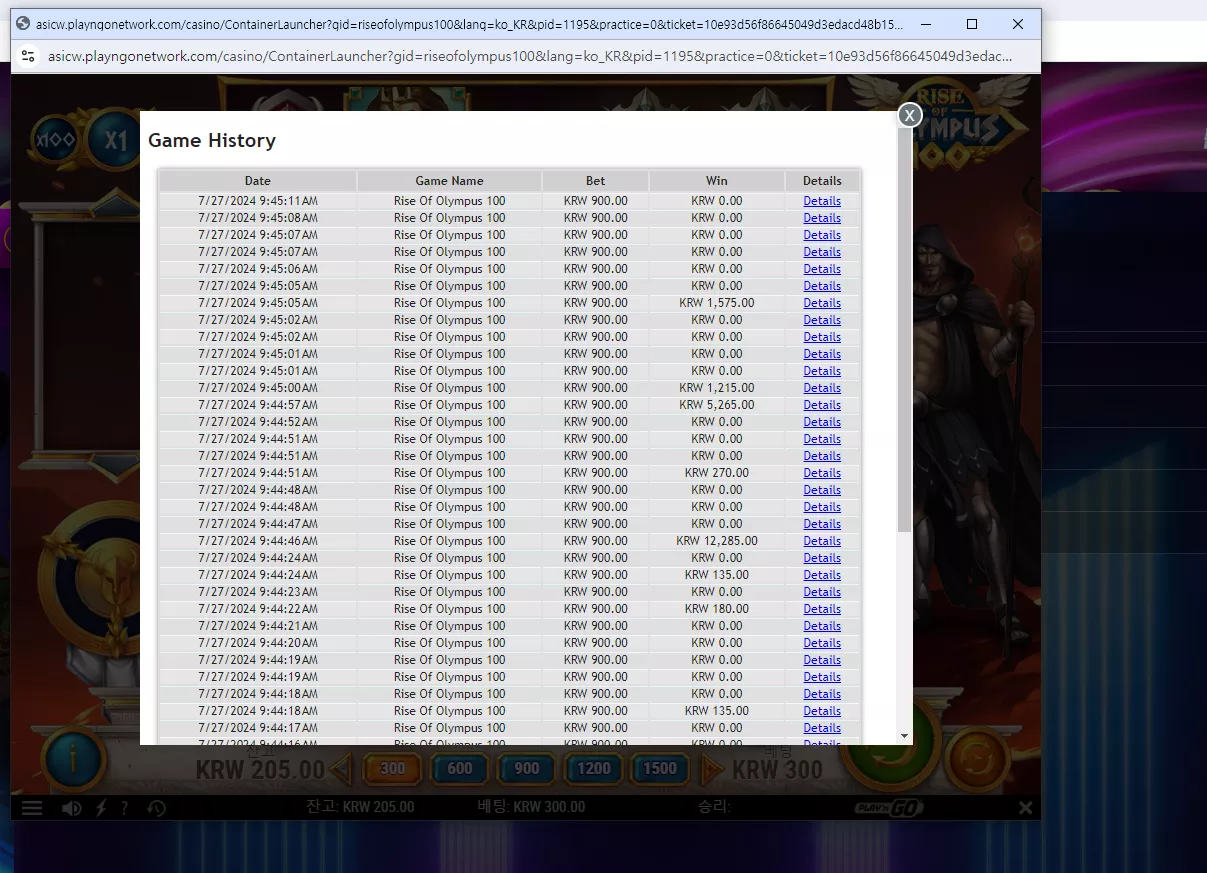Select the 1500 bet amount
The width and height of the screenshot is (1207, 873).
[x=660, y=769]
